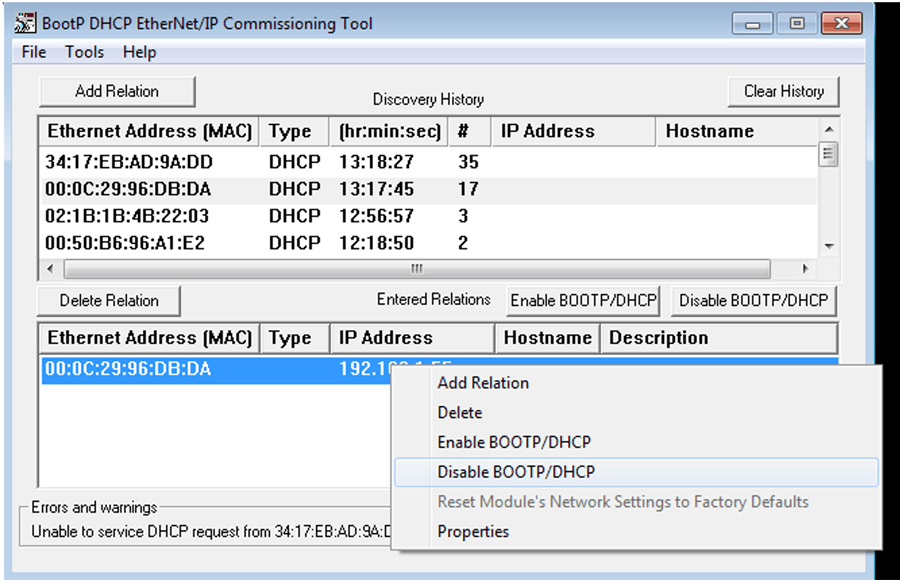Choose Enable BOOTP/DHCP from the context menu
900x580 pixels.
pos(637,442)
